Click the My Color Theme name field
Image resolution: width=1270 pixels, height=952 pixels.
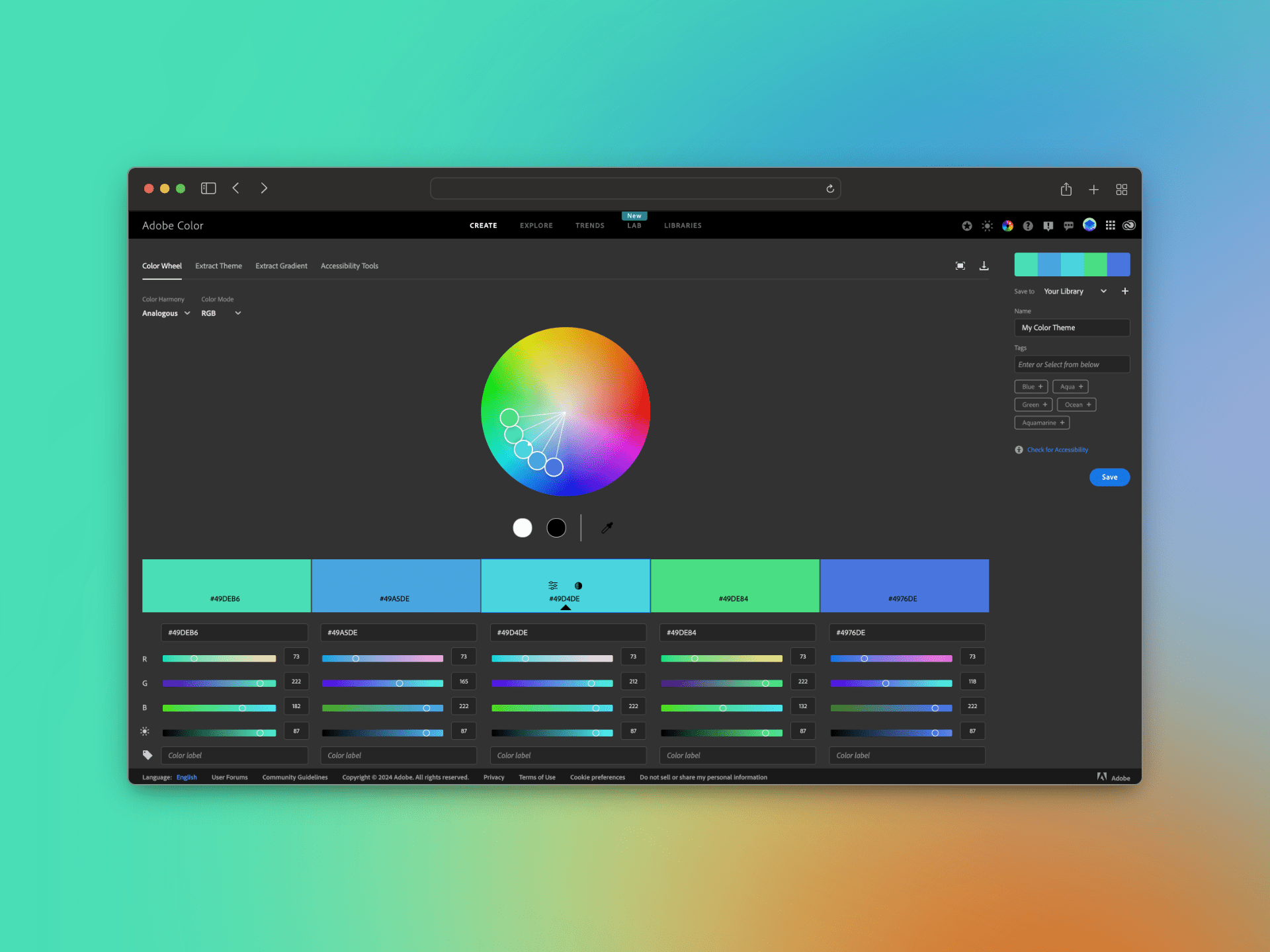coord(1072,328)
